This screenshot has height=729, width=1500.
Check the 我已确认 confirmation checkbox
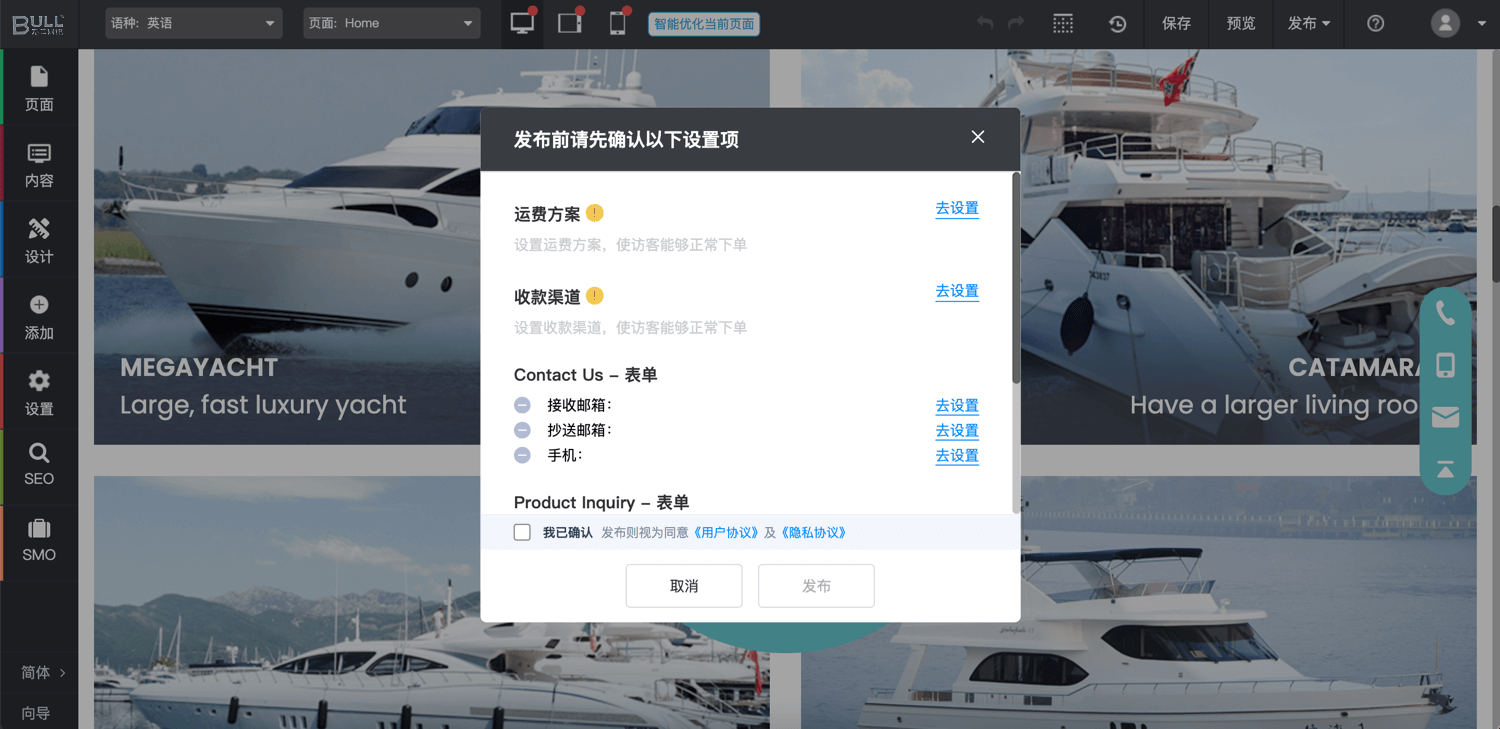(522, 532)
